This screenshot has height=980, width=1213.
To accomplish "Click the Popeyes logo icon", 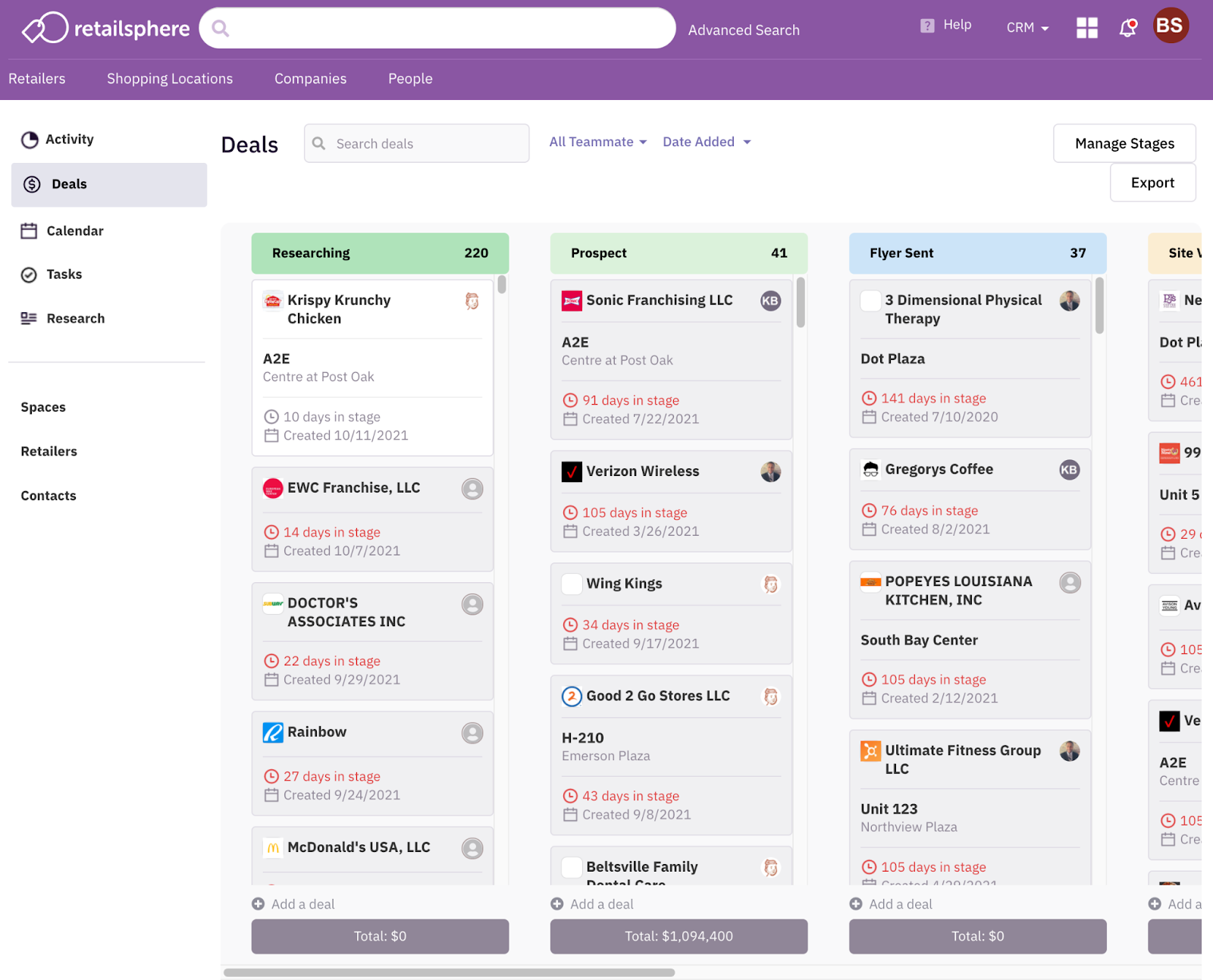I will click(x=870, y=582).
